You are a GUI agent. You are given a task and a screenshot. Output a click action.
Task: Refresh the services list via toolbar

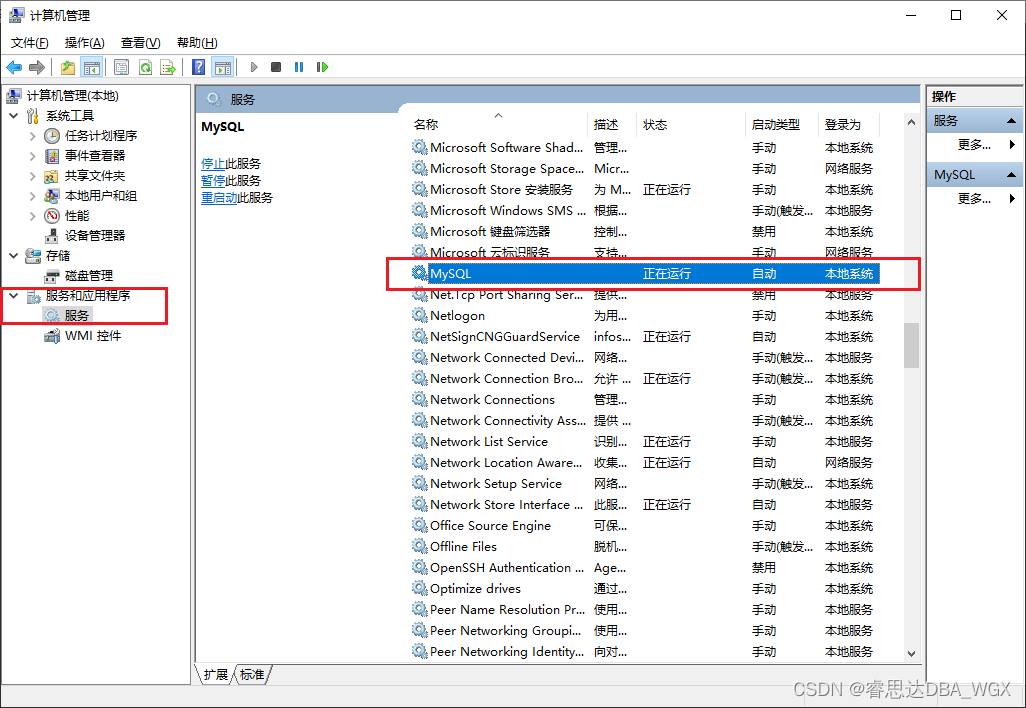(145, 67)
